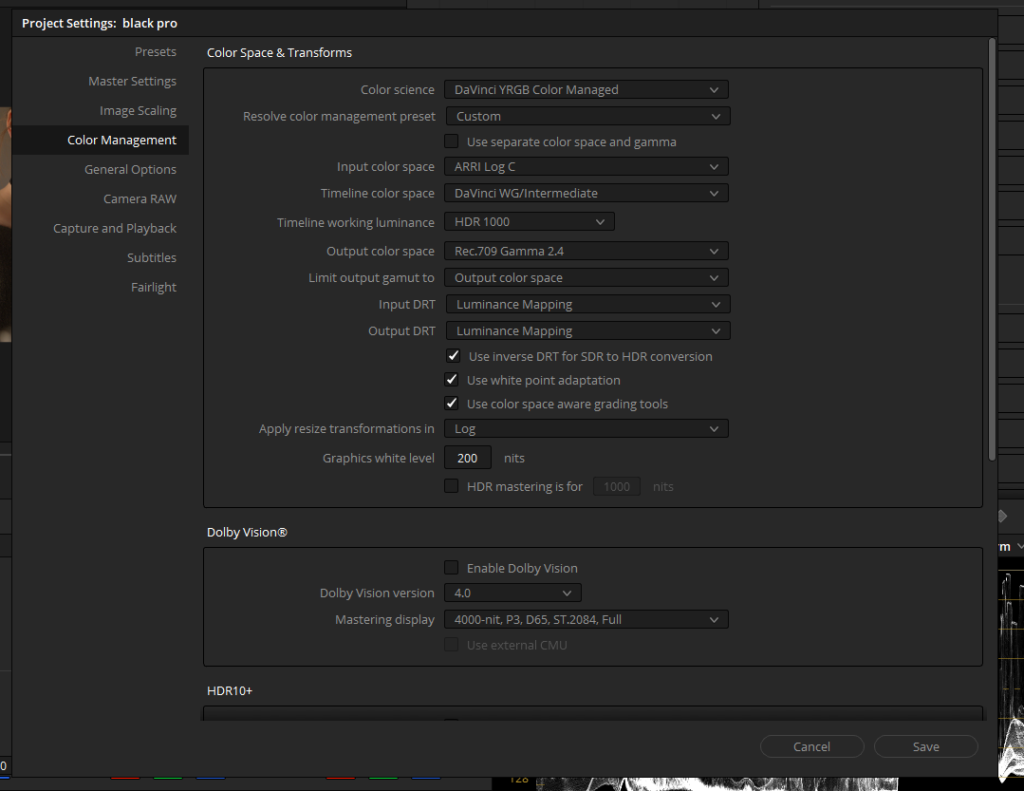
Task: Open Resolve color management preset dropdown
Action: [x=588, y=116]
